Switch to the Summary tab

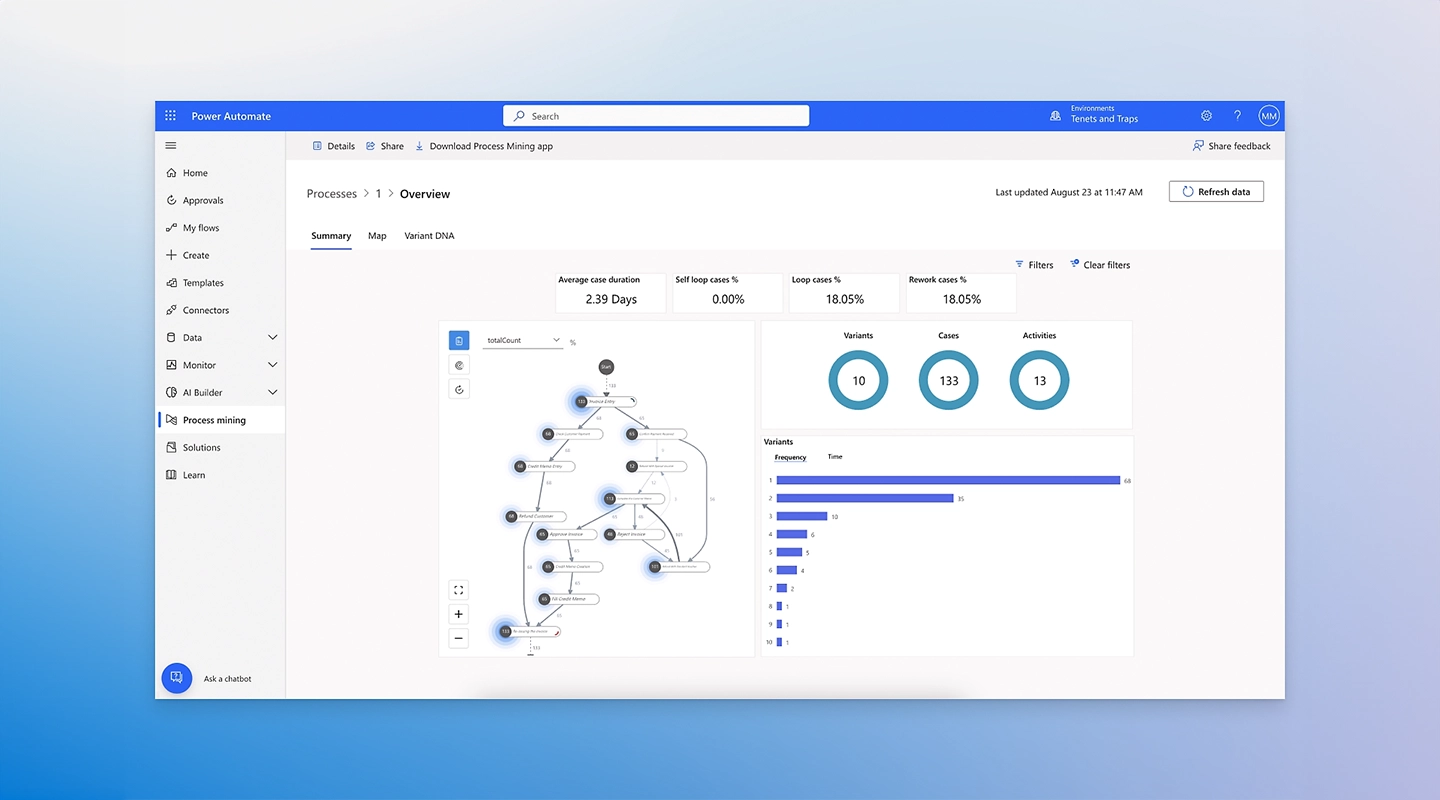point(331,236)
